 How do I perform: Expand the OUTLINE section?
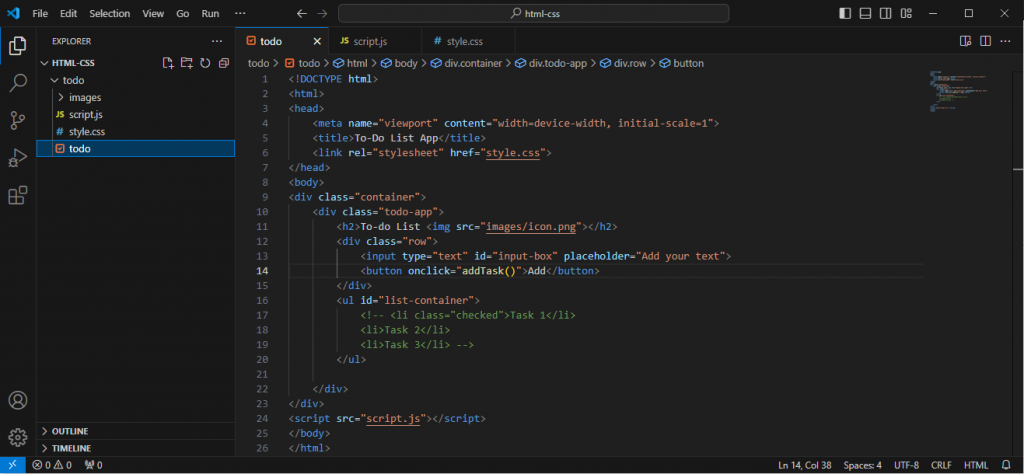(x=70, y=431)
